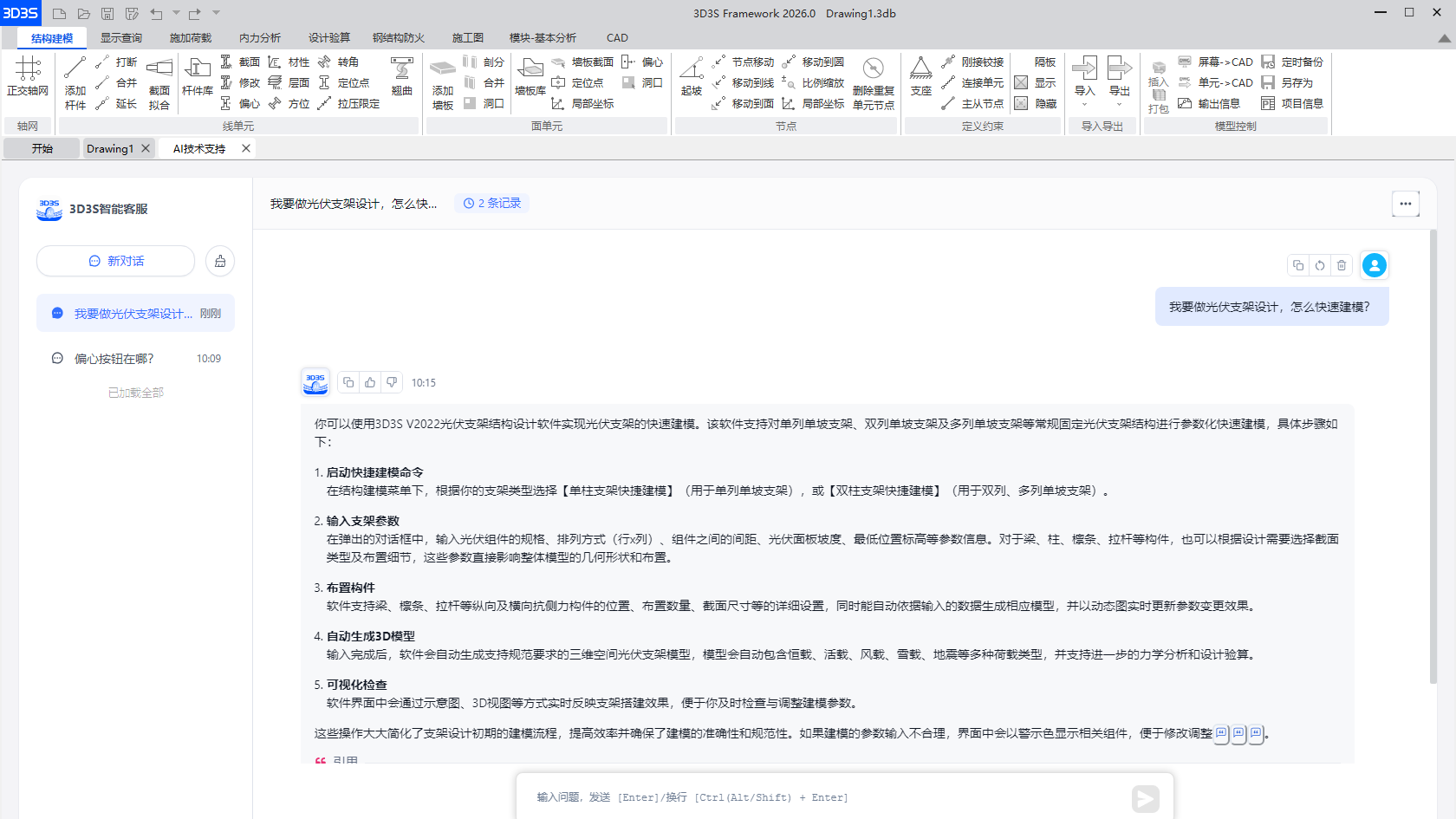Click the 比例缩放 tool
The image size is (1456, 819).
(813, 83)
